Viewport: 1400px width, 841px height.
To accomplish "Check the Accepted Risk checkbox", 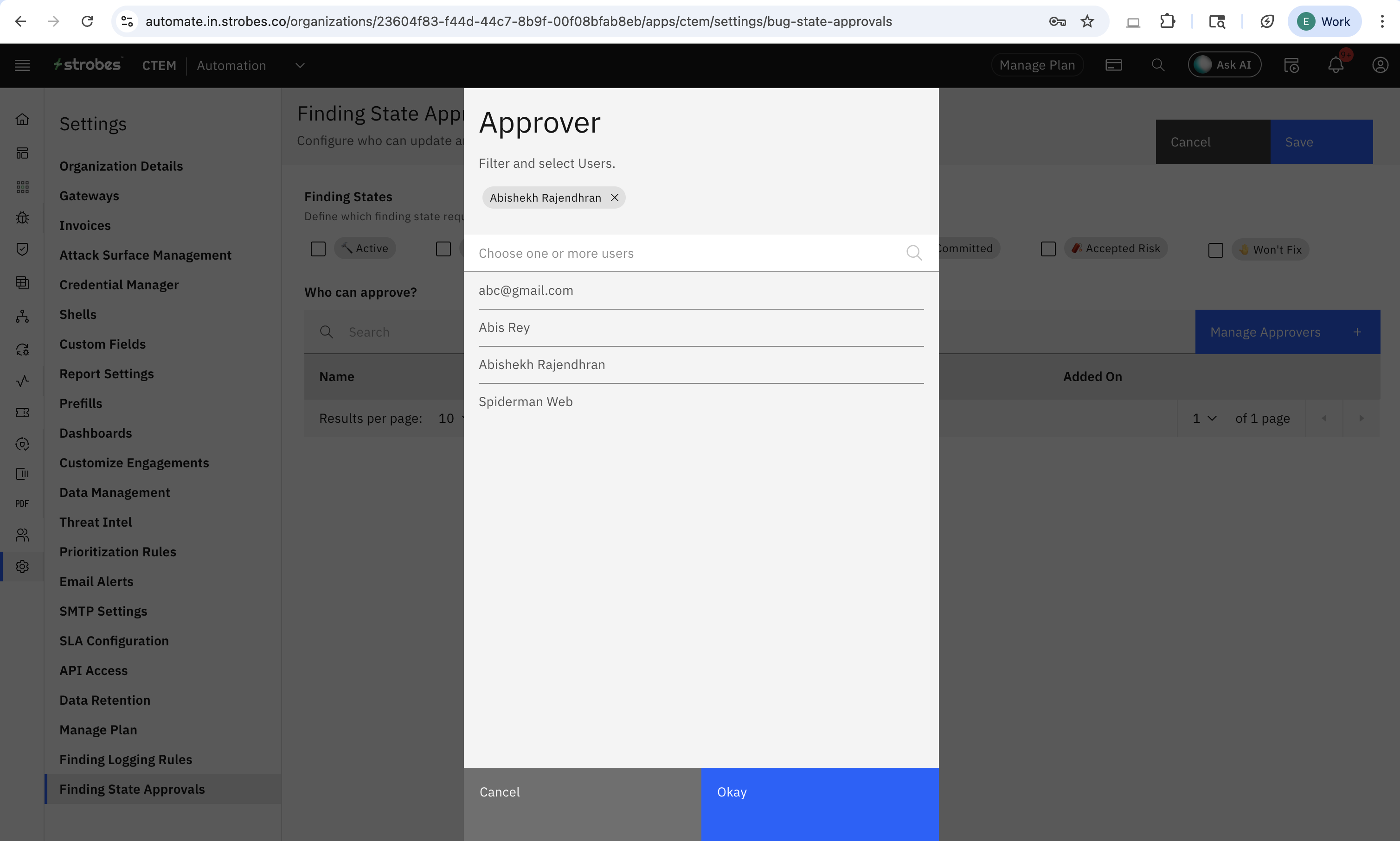I will 1048,249.
